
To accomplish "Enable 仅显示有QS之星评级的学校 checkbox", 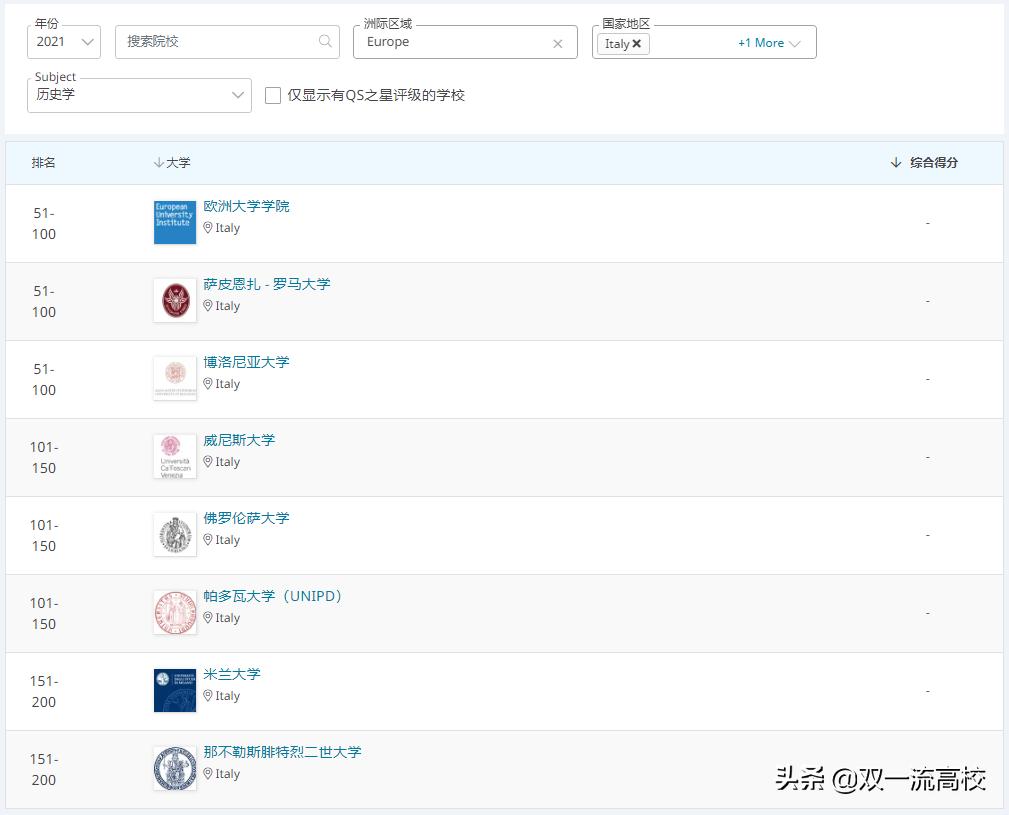I will [272, 95].
